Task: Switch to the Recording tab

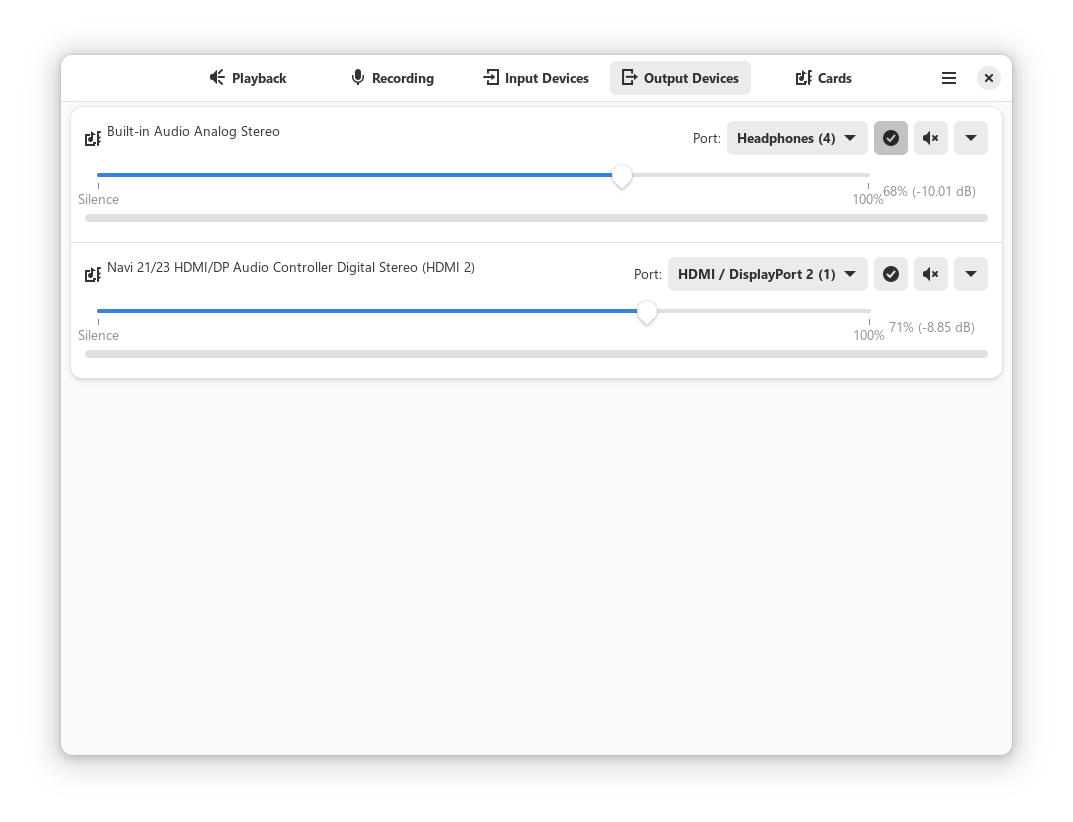Action: pos(392,78)
